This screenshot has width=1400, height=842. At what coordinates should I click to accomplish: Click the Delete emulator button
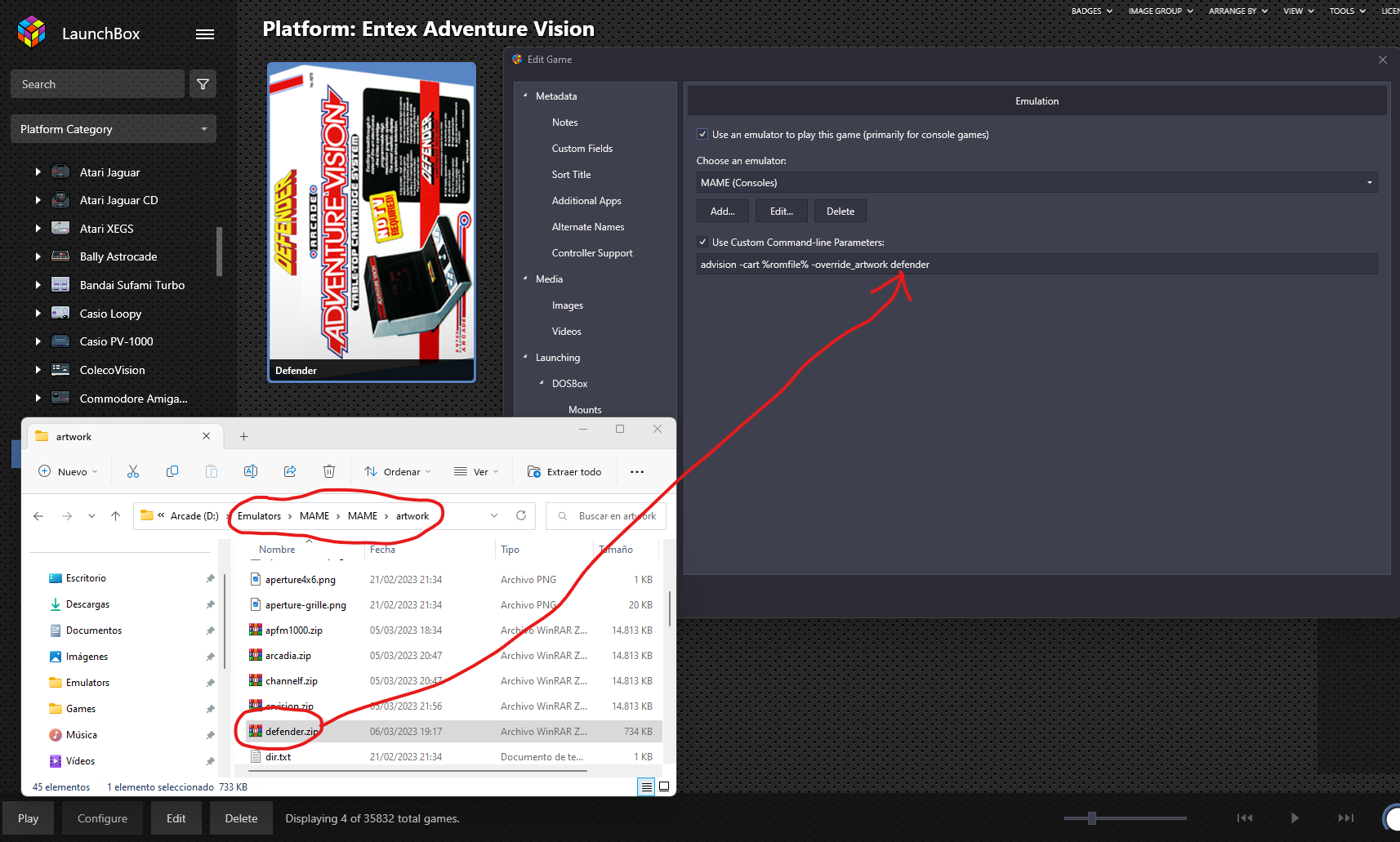click(840, 211)
